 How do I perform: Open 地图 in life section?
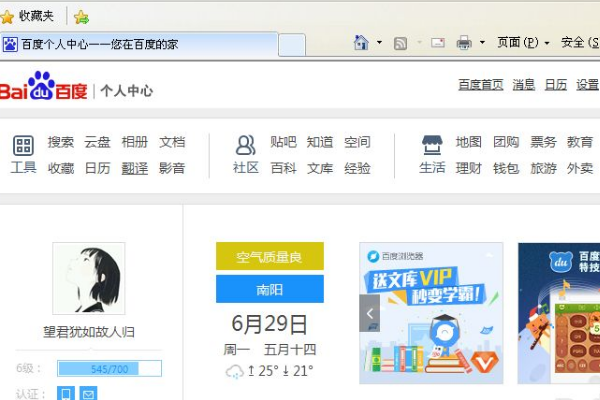click(x=468, y=142)
